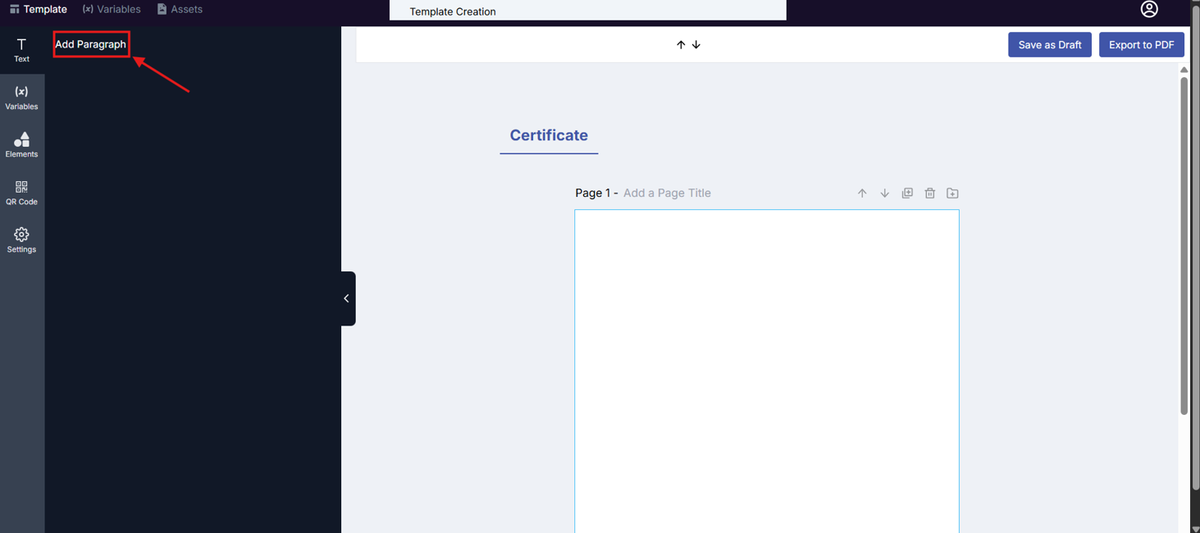Open the Text tool in sidebar

click(21, 50)
